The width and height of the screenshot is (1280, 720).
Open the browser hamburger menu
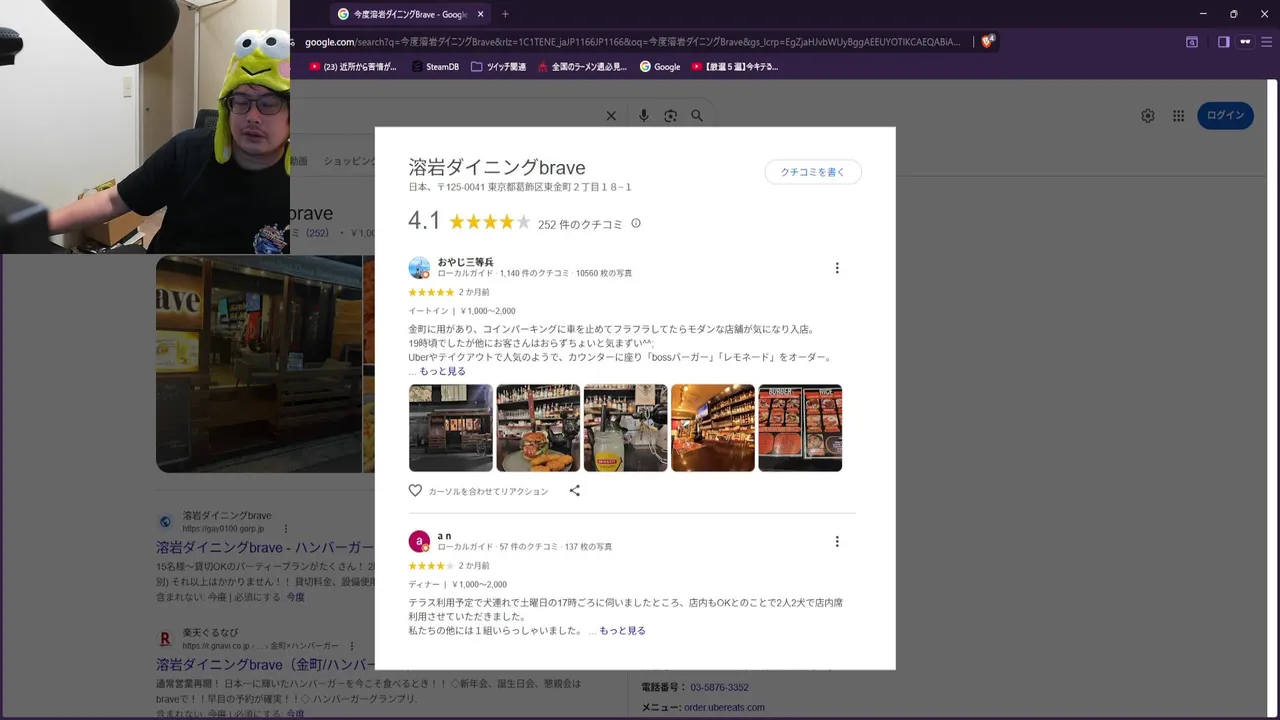(1267, 42)
